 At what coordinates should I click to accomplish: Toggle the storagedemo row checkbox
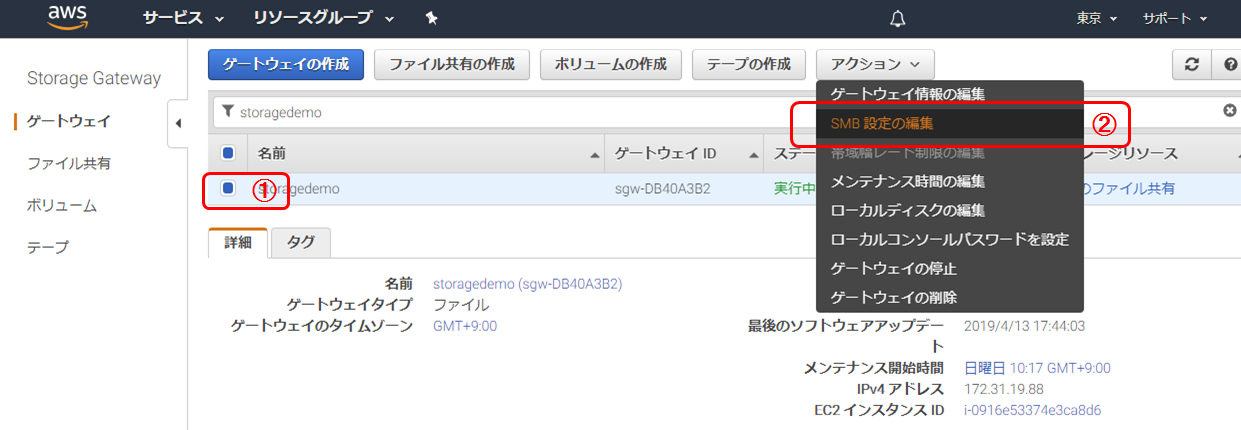pos(228,187)
